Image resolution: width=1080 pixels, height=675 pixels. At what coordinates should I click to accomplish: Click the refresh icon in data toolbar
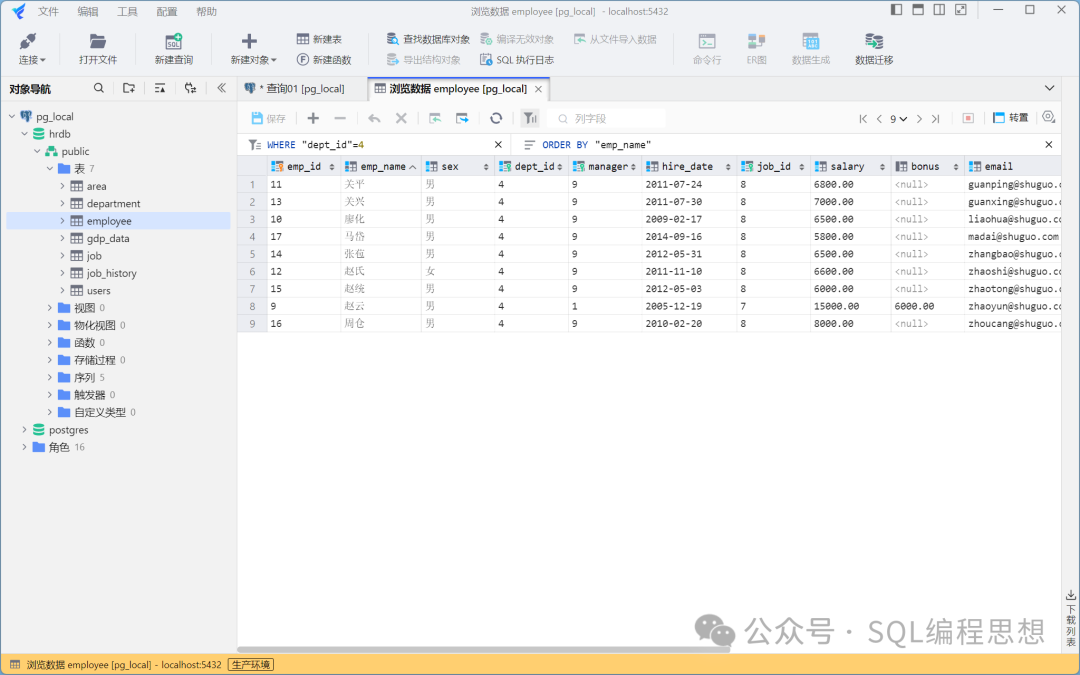coord(496,118)
